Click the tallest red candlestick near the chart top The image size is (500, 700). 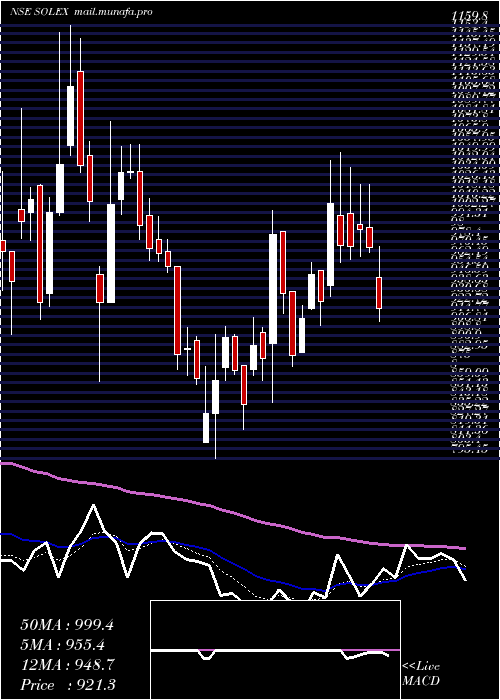pos(80,118)
